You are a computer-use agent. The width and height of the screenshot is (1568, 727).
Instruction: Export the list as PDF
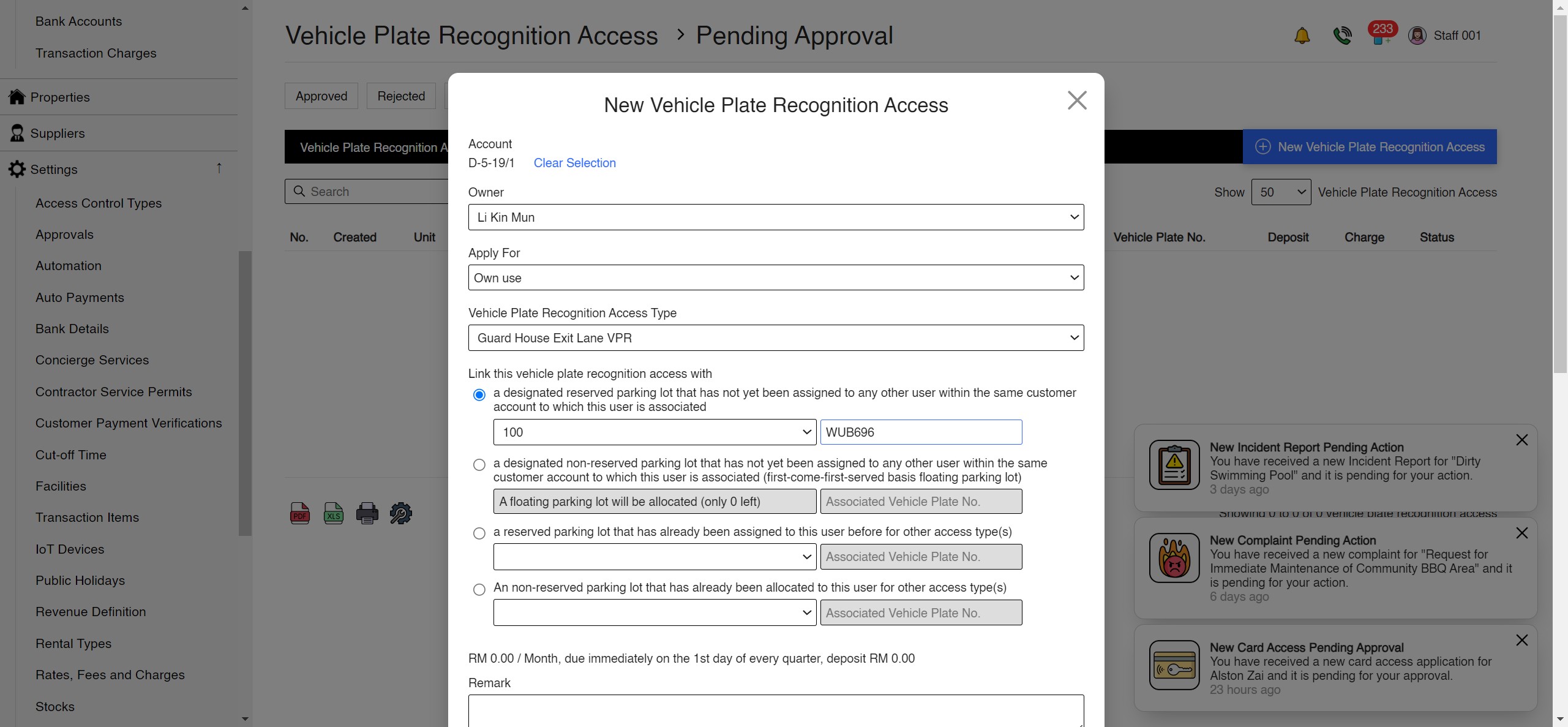299,513
